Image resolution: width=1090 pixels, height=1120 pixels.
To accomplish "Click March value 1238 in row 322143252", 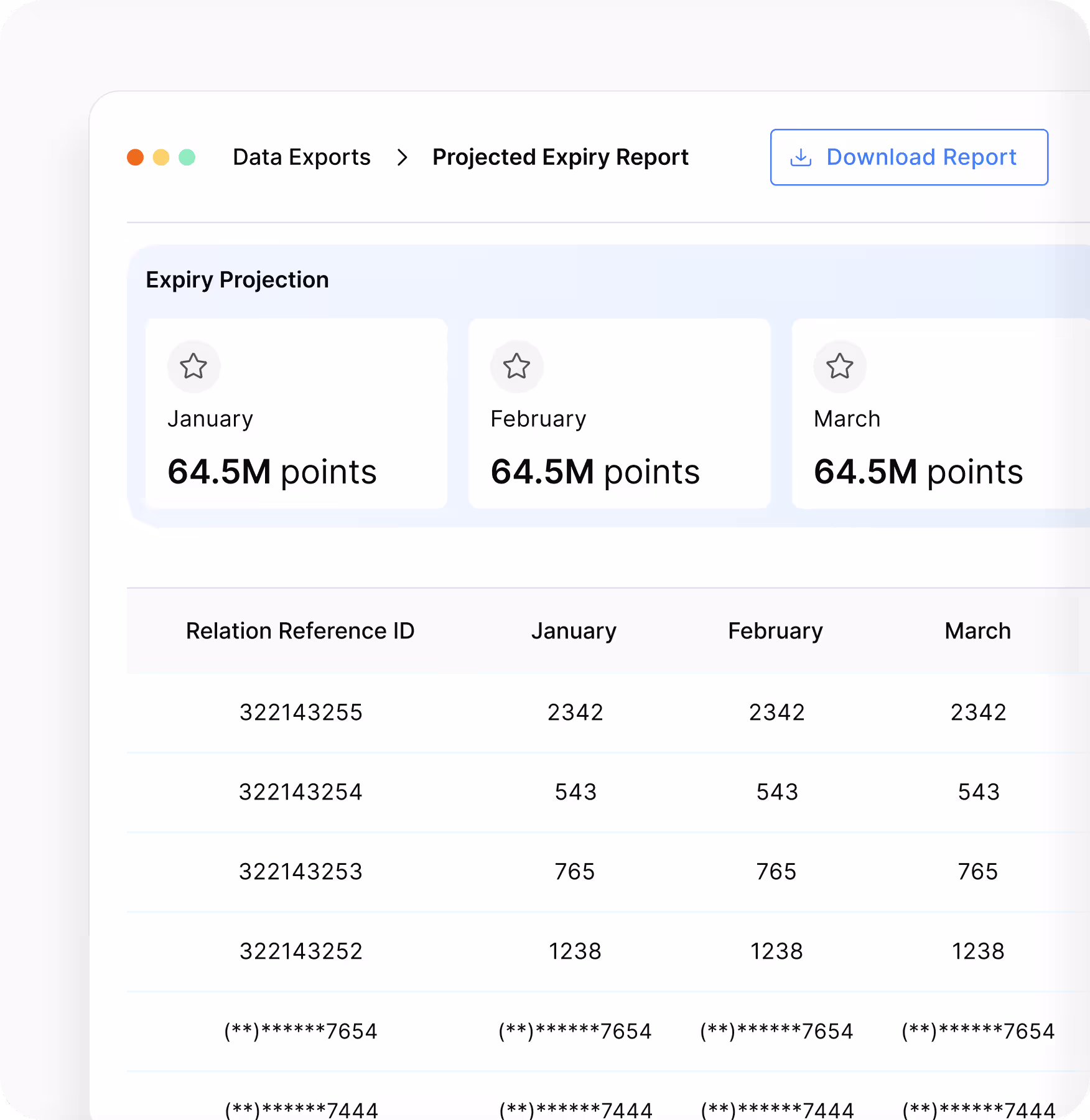I will [x=978, y=951].
